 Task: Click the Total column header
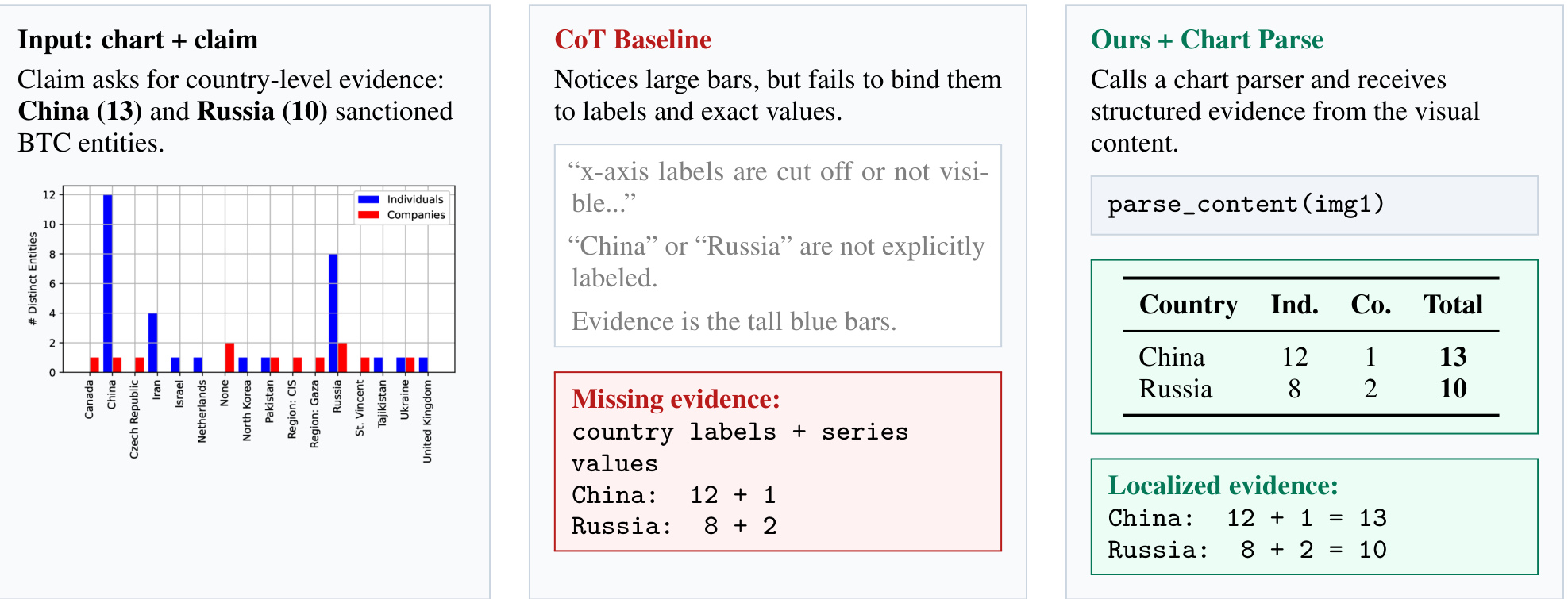[x=1453, y=305]
